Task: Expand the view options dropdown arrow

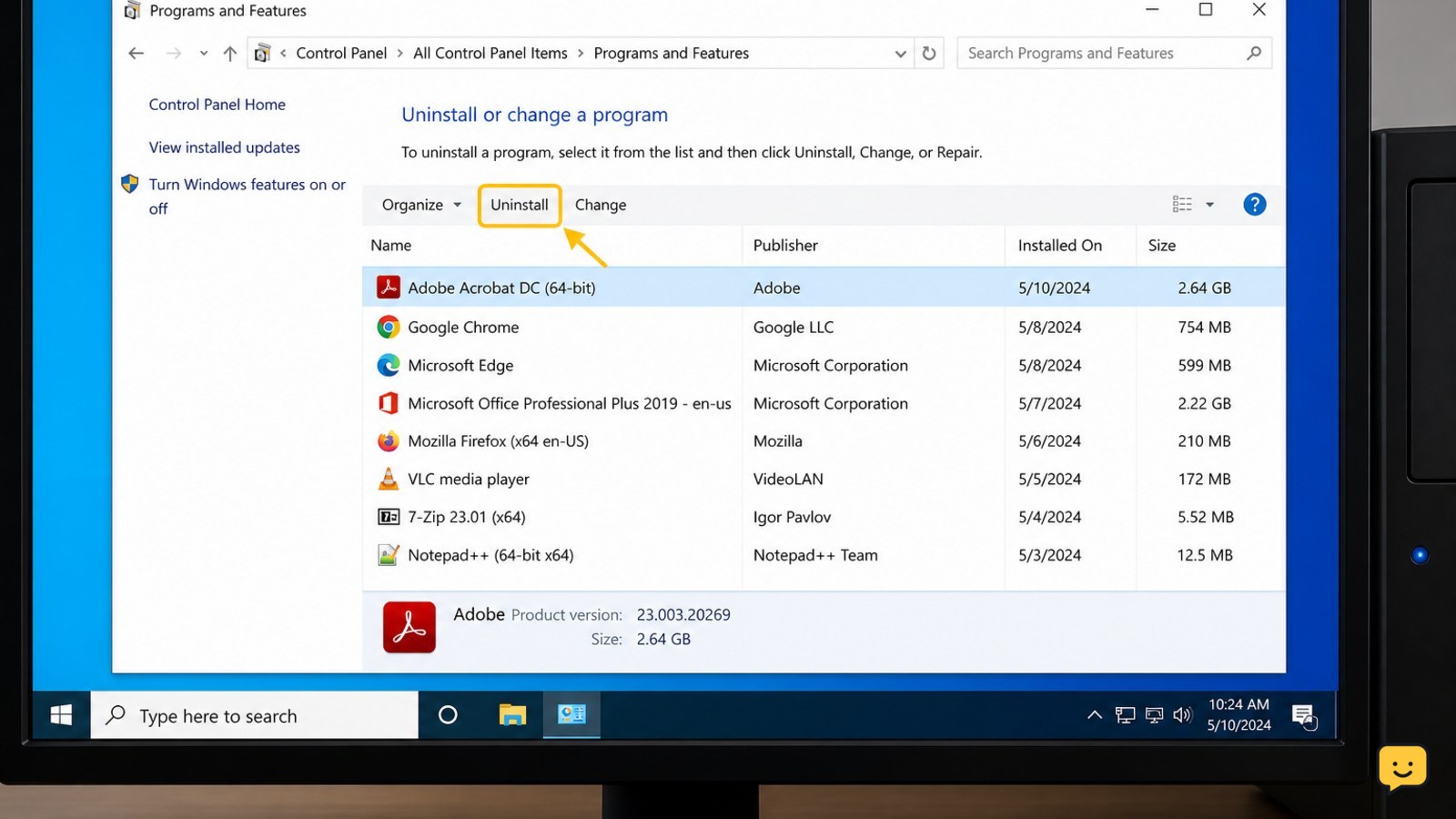Action: tap(1210, 205)
